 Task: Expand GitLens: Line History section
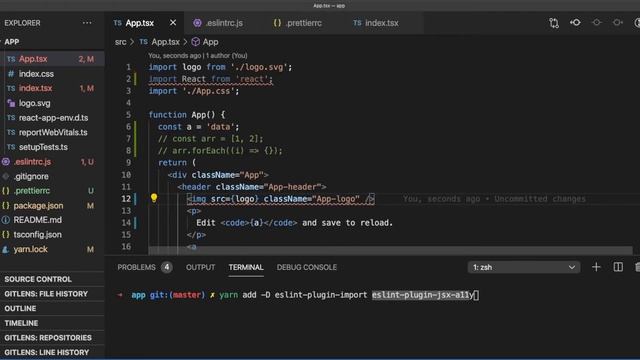tap(52, 353)
